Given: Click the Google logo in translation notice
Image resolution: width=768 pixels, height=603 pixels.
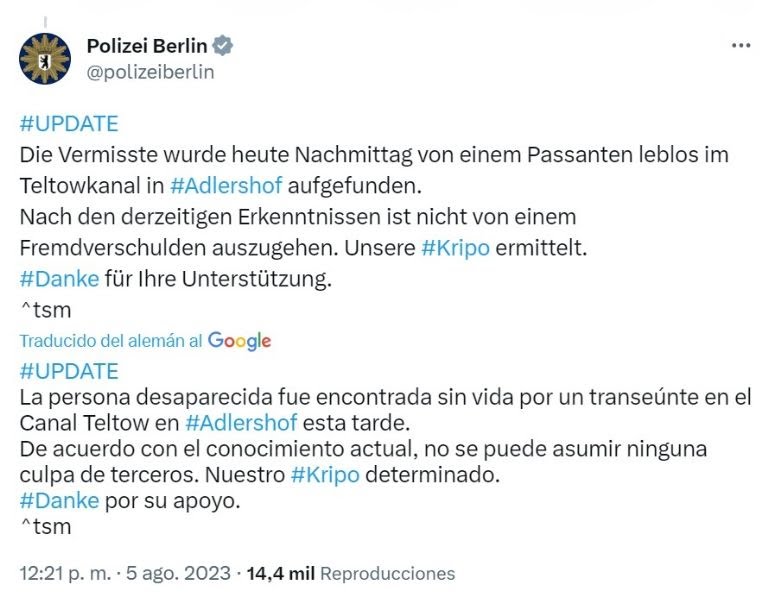Looking at the screenshot, I should pyautogui.click(x=240, y=341).
